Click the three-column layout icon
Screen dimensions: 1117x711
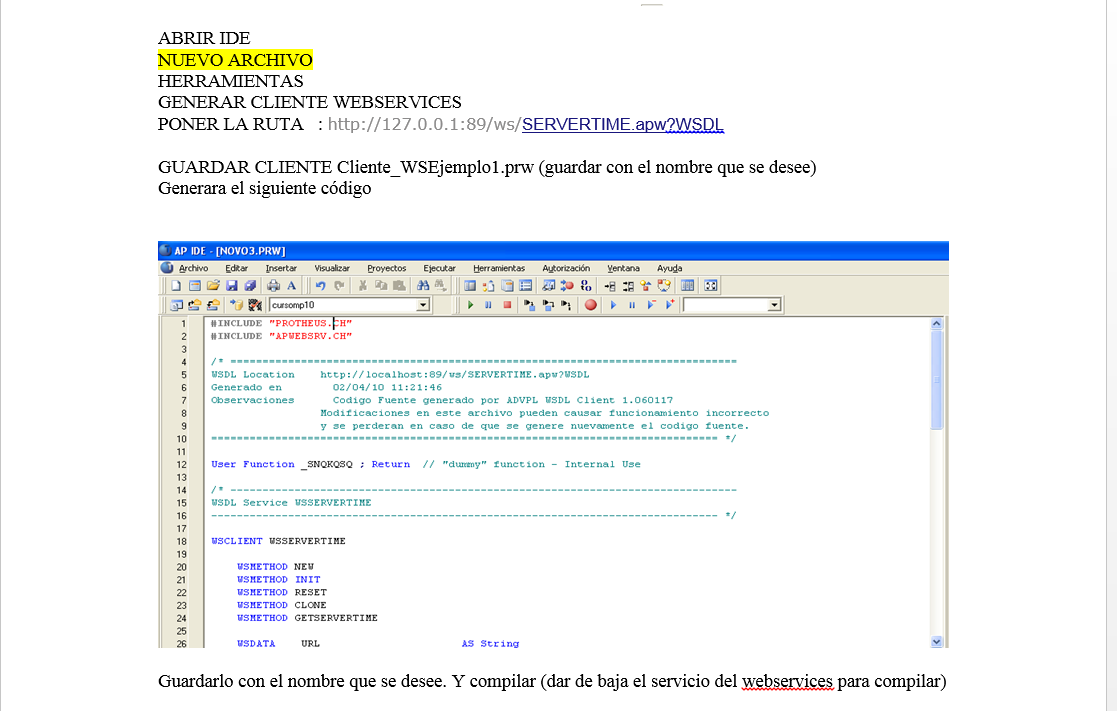click(x=687, y=286)
